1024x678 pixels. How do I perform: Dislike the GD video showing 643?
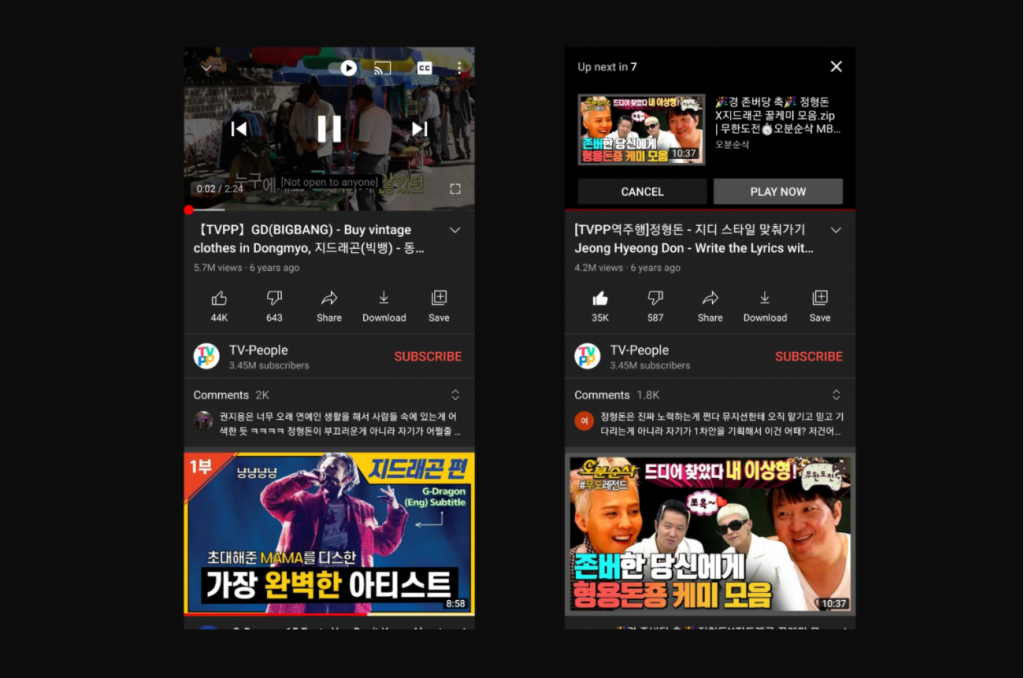coord(274,306)
